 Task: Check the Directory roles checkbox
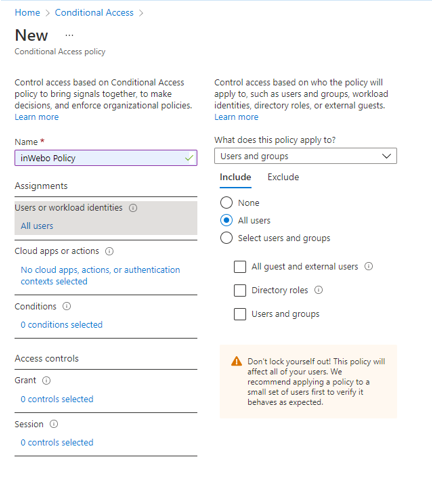240,290
